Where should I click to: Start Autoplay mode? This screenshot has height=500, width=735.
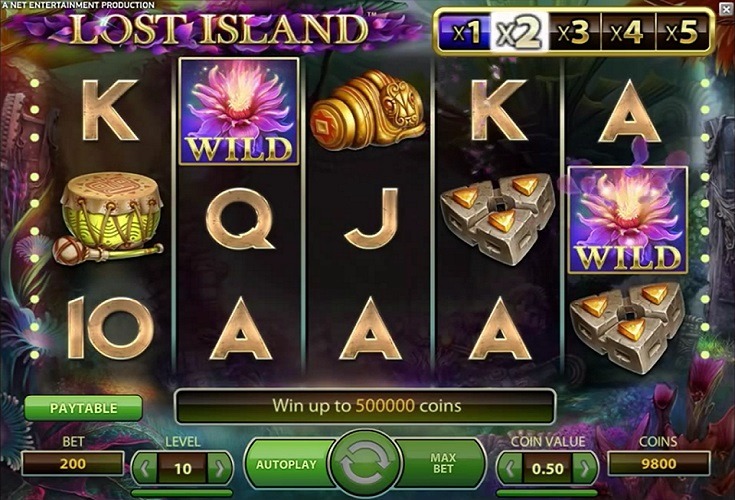point(286,464)
